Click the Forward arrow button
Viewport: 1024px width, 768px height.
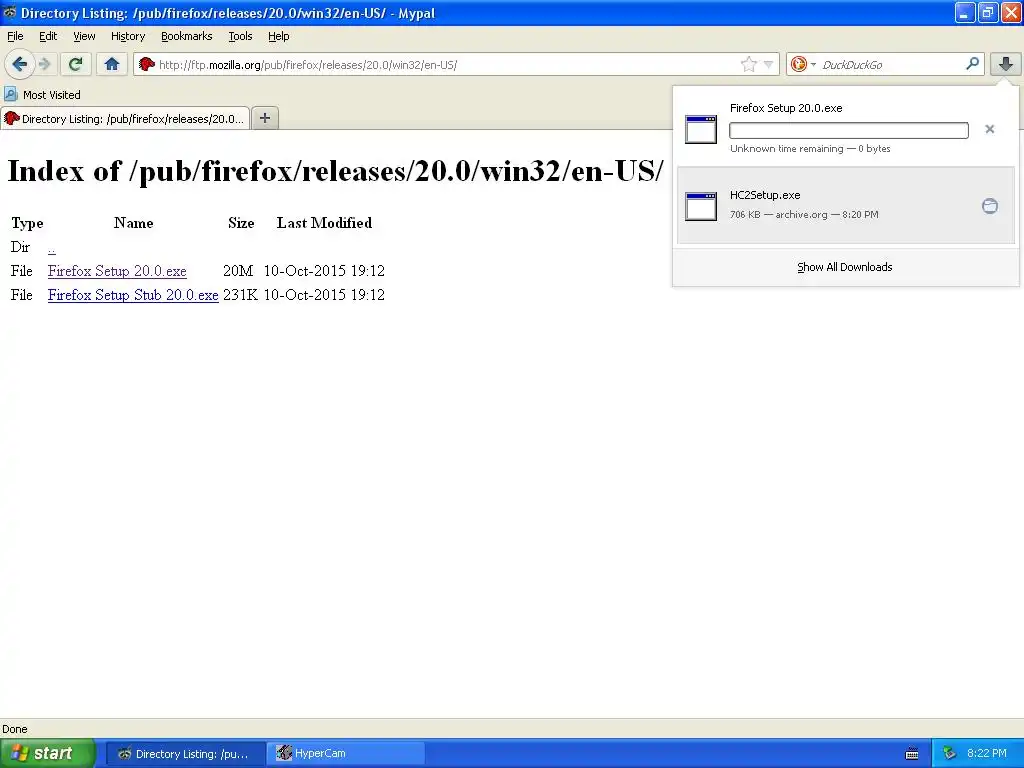[44, 64]
